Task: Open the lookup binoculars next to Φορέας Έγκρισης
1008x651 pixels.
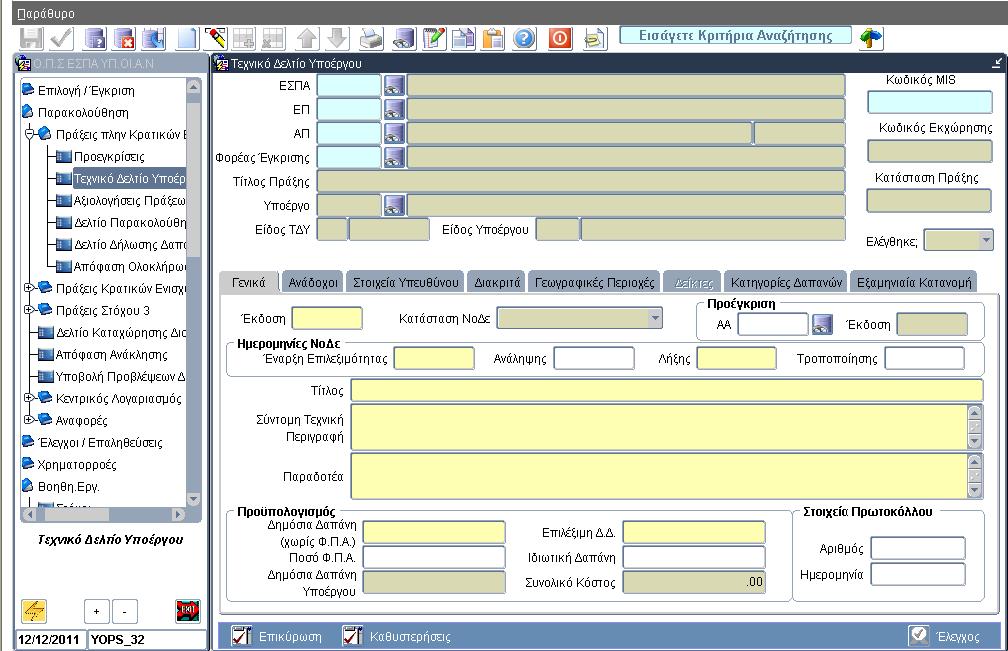Action: 394,157
